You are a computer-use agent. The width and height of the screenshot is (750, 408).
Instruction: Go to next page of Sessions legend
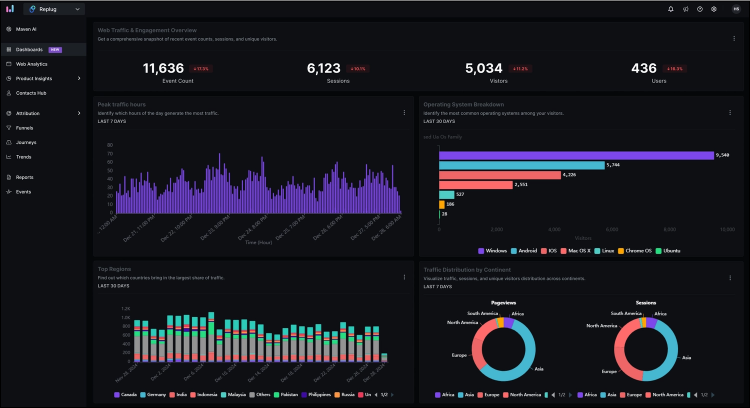(713, 395)
